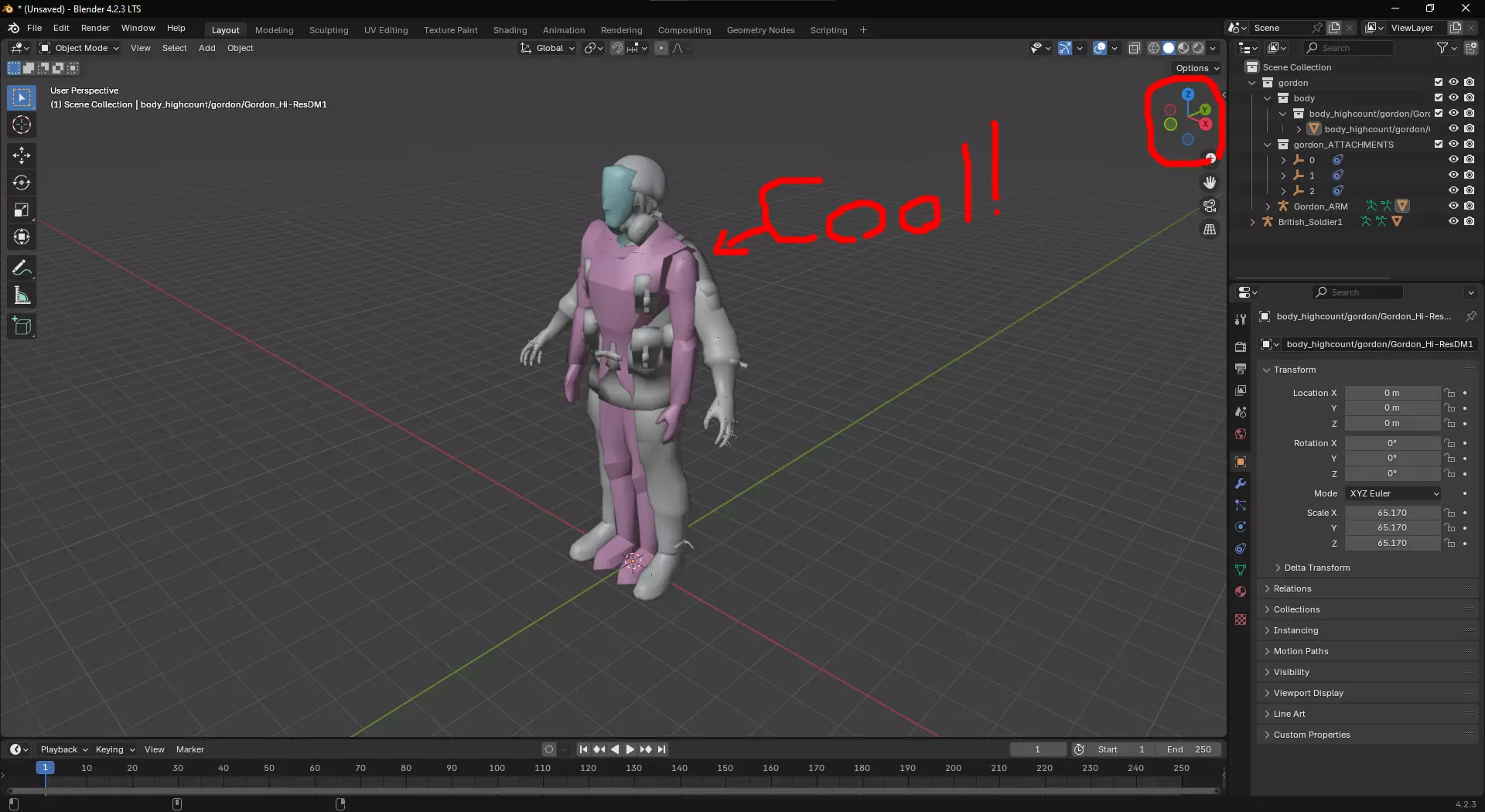Select the Move tool

click(x=22, y=155)
